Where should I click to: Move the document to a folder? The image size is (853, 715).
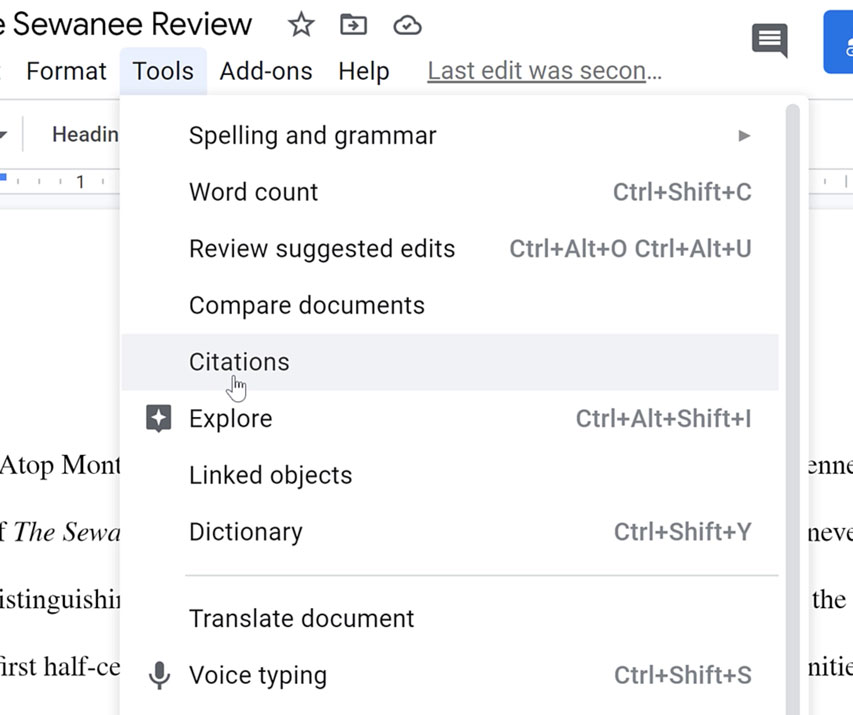[x=352, y=25]
